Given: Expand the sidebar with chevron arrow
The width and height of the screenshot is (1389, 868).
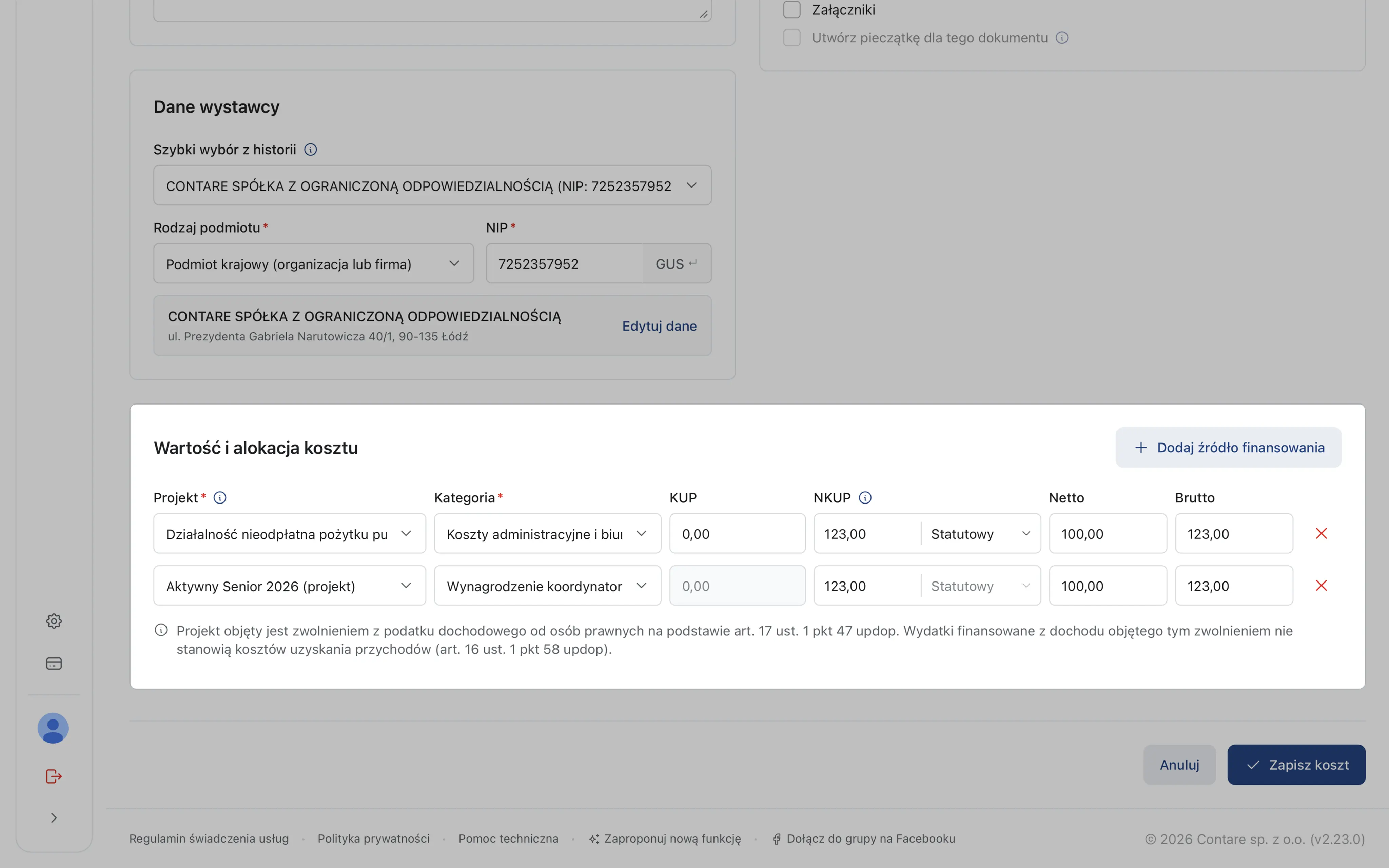Looking at the screenshot, I should click(53, 817).
